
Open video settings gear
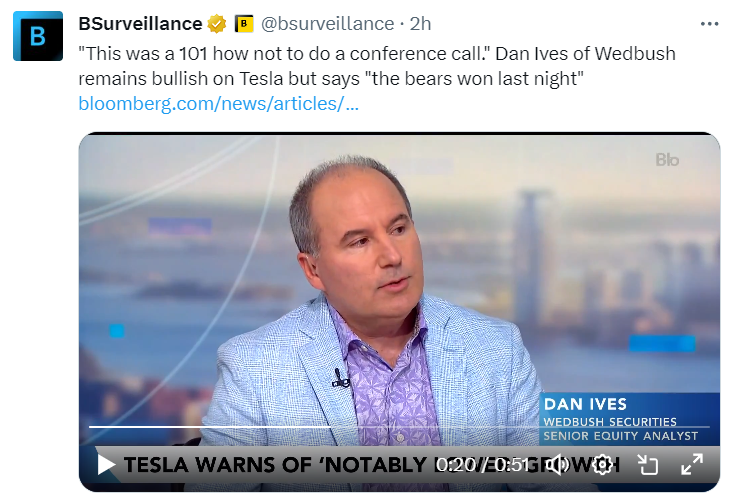[x=602, y=464]
